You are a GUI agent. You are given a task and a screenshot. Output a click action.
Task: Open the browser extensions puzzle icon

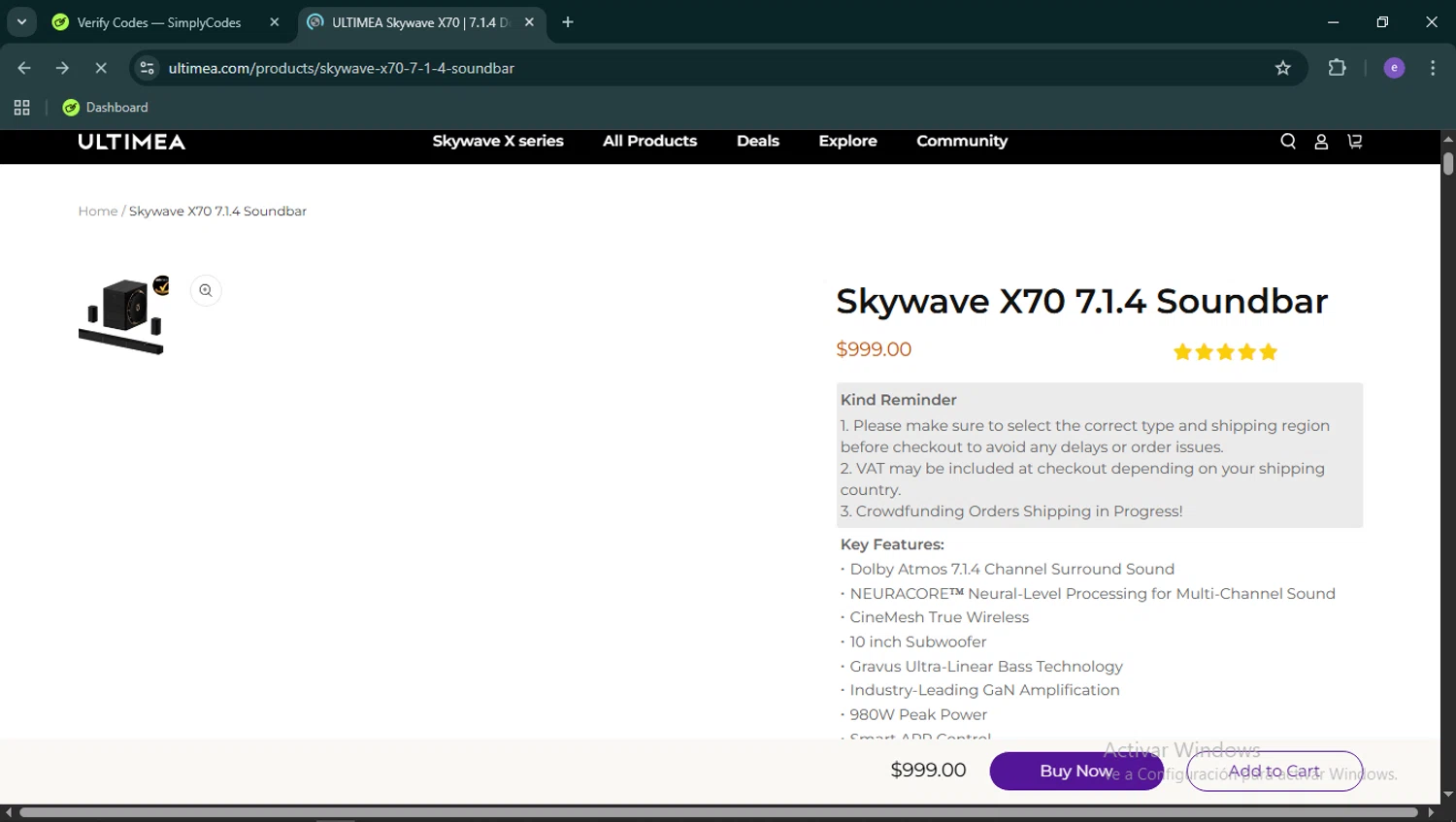click(1338, 68)
